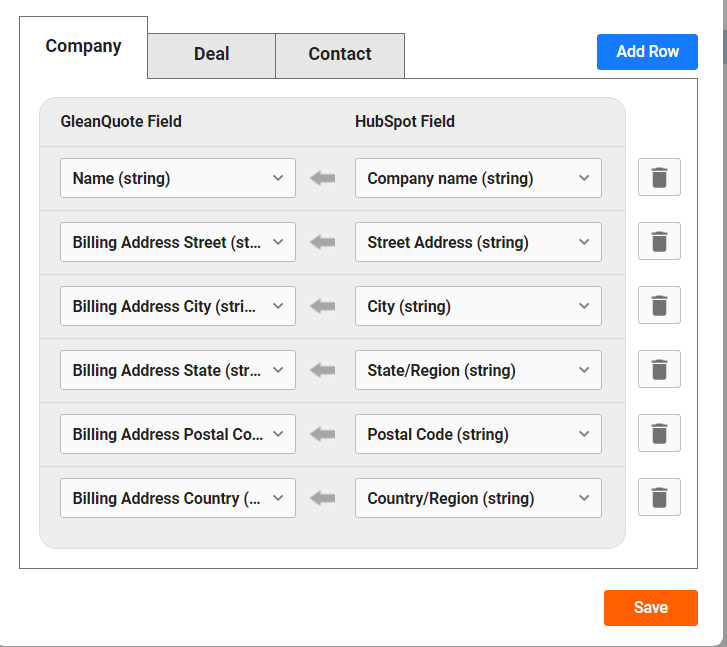Open the Company name (string) HubSpot dropdown
Viewport: 727px width, 647px height.
point(478,178)
